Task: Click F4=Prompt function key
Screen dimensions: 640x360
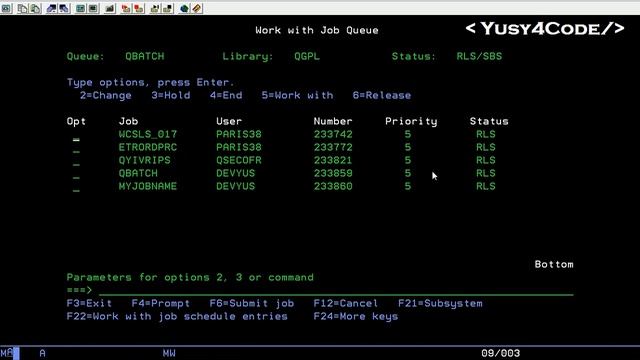Action: (x=160, y=303)
